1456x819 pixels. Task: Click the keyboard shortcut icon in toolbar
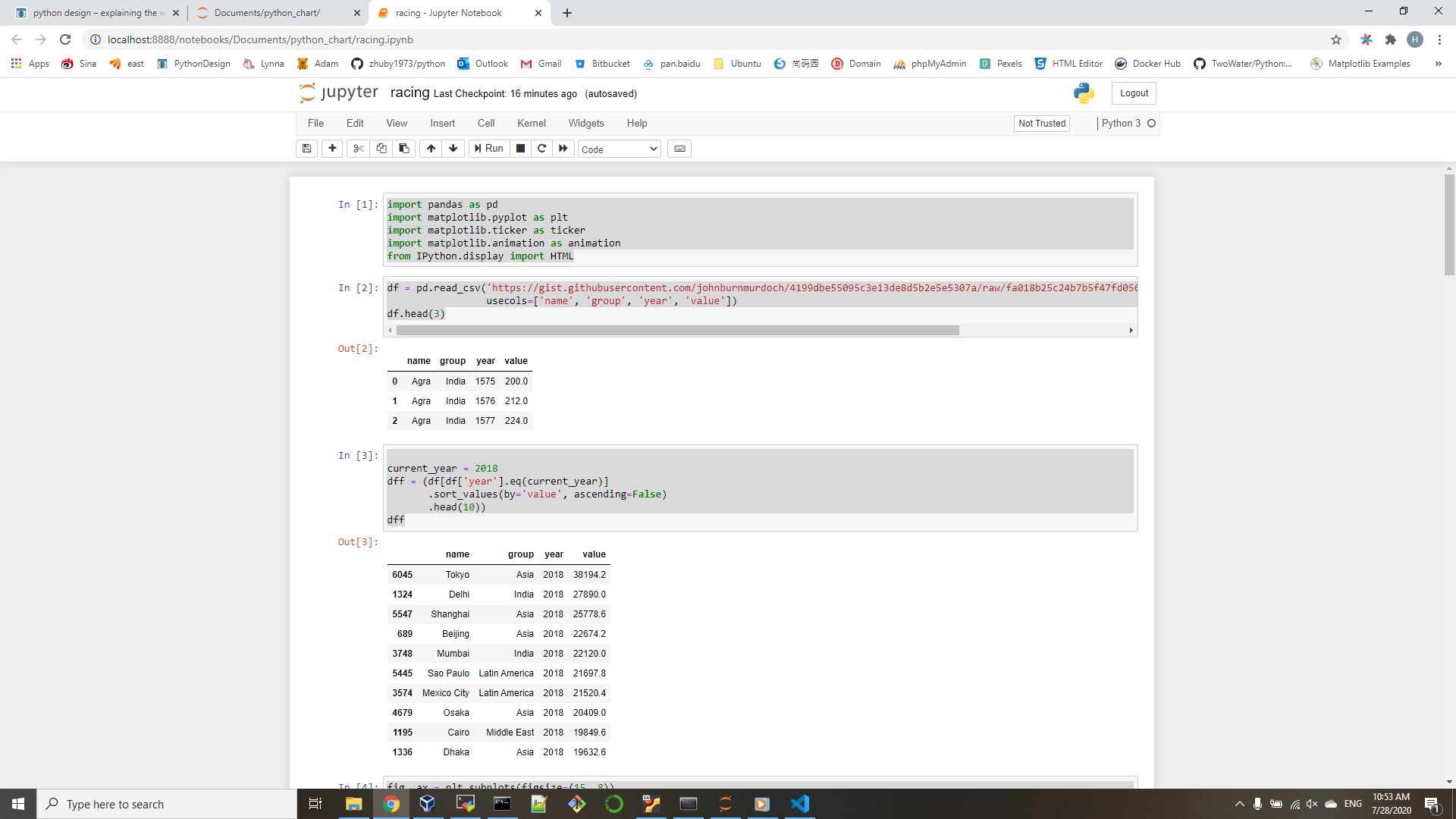(679, 148)
